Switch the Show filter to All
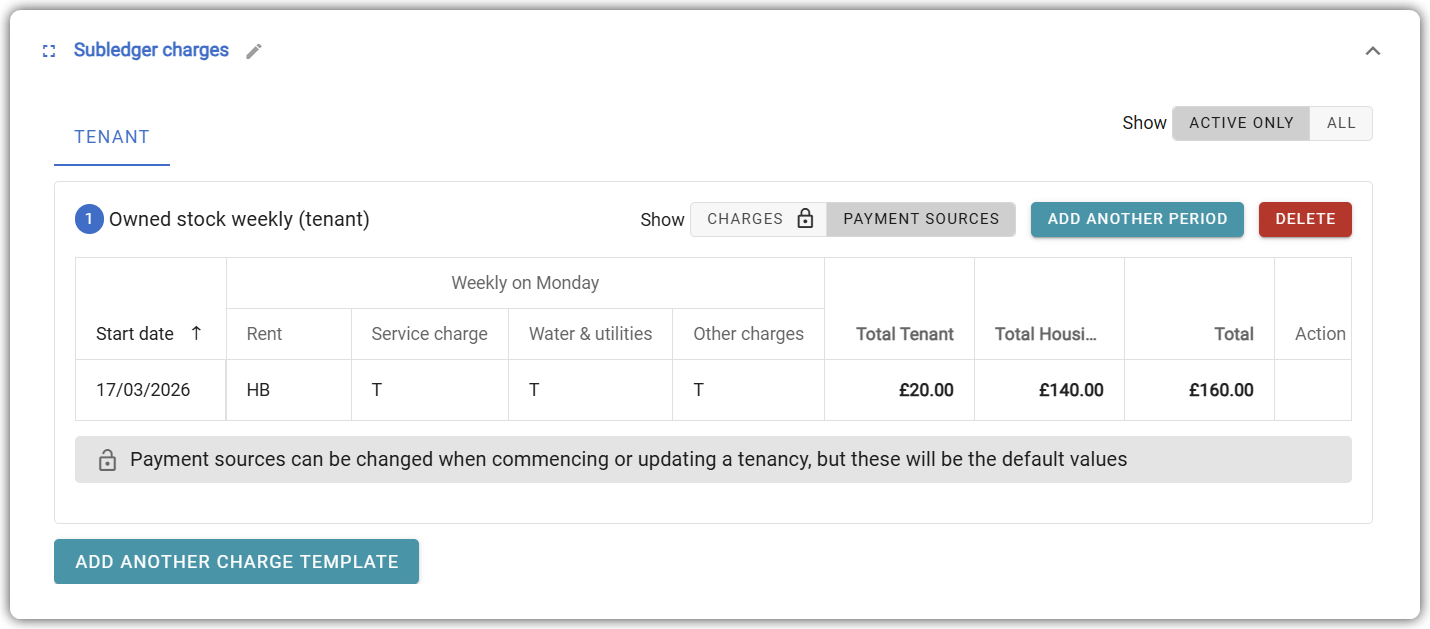1430x629 pixels. coord(1341,123)
